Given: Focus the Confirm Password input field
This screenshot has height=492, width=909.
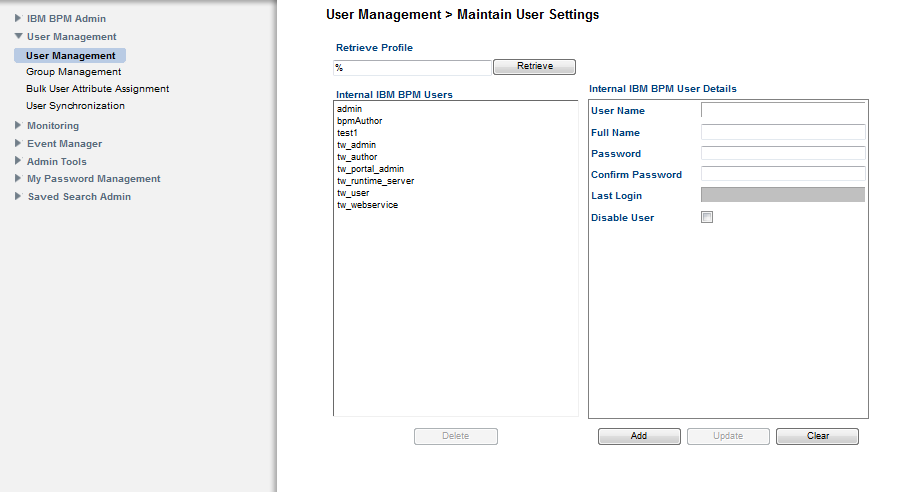Looking at the screenshot, I should click(783, 174).
